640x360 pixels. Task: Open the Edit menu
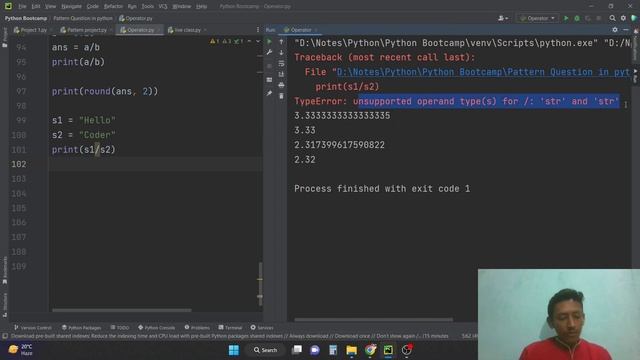pyautogui.click(x=36, y=7)
